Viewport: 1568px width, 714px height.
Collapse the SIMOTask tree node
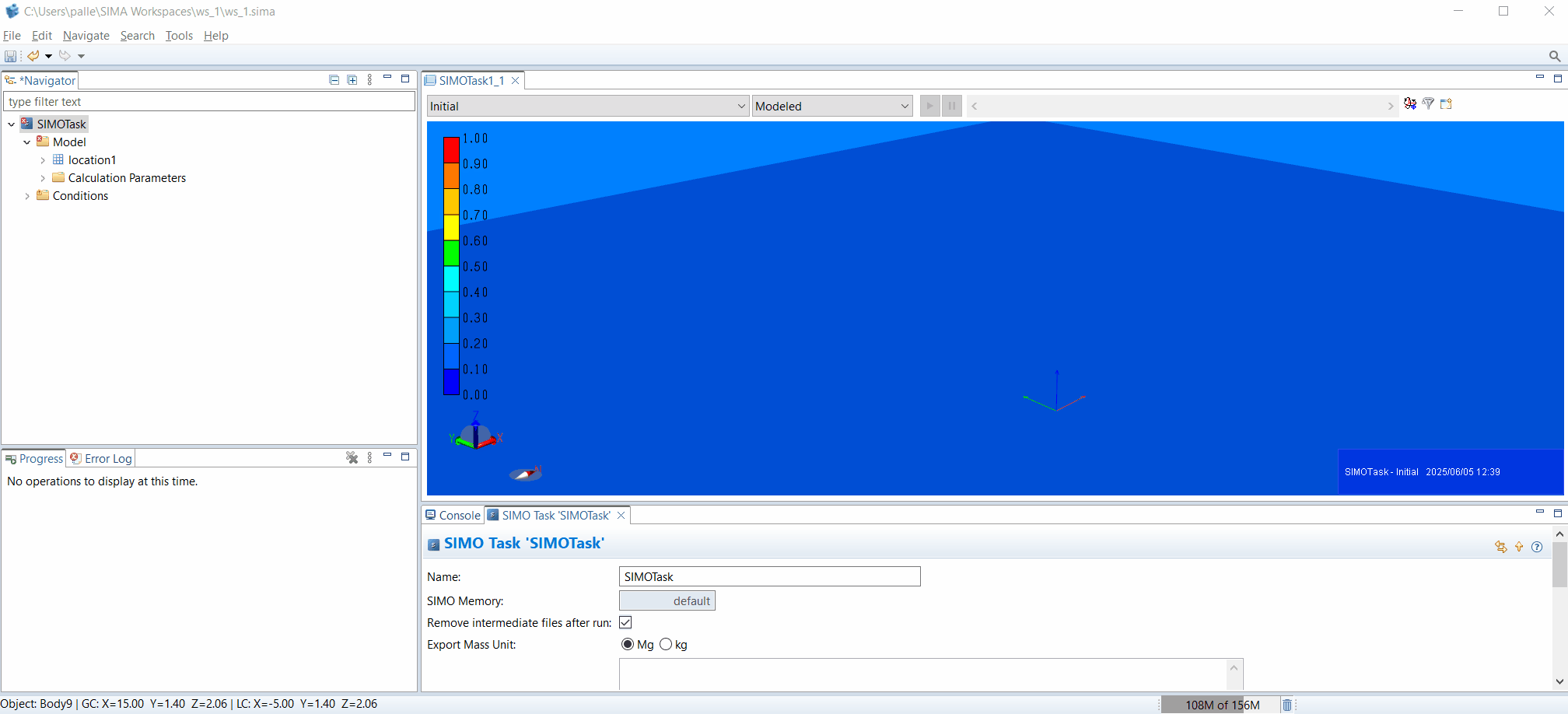(12, 124)
